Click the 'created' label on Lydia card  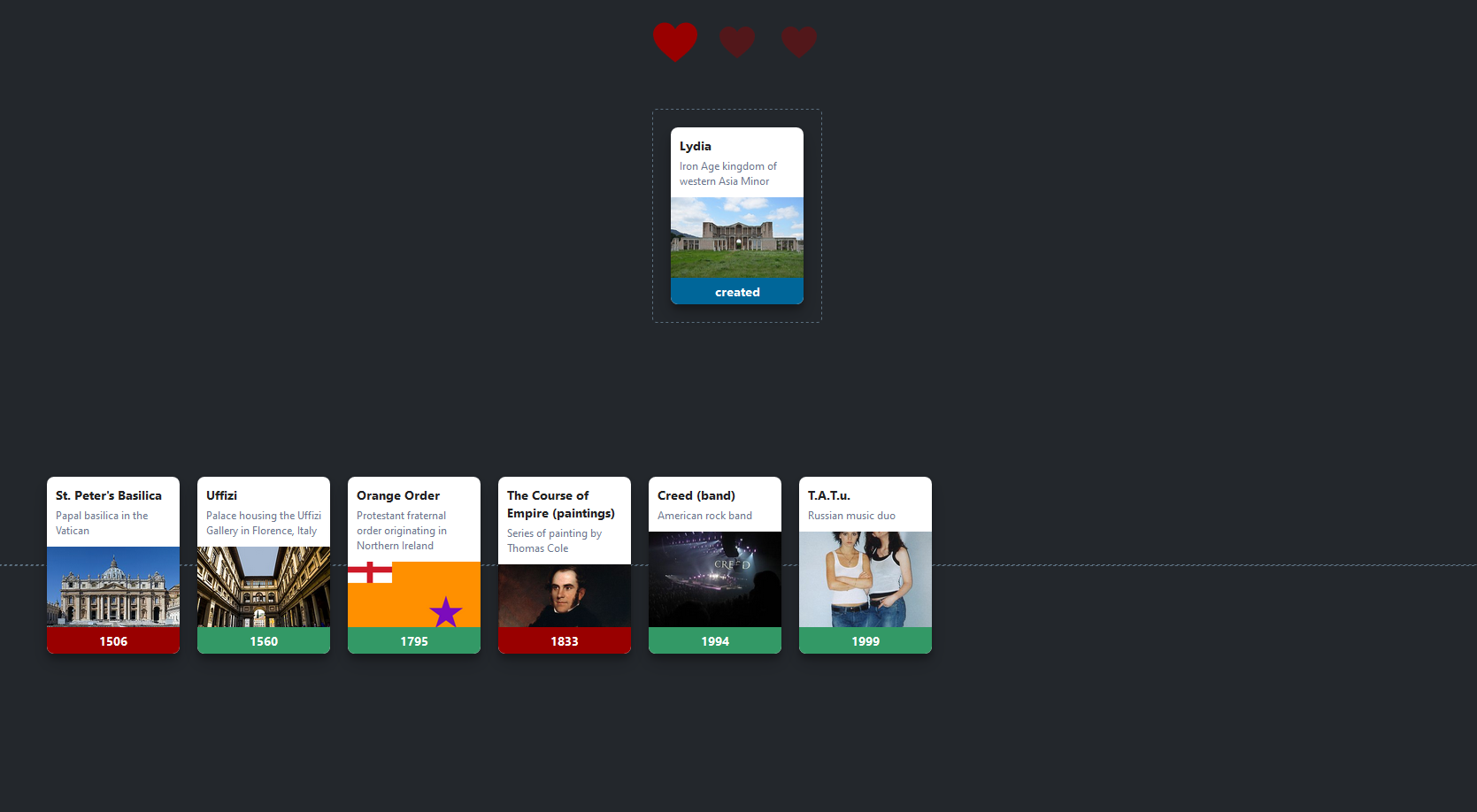point(737,292)
